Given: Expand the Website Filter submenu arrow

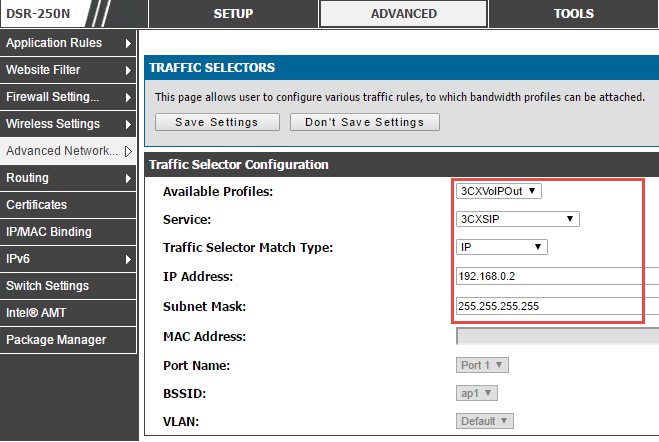Looking at the screenshot, I should tap(128, 70).
